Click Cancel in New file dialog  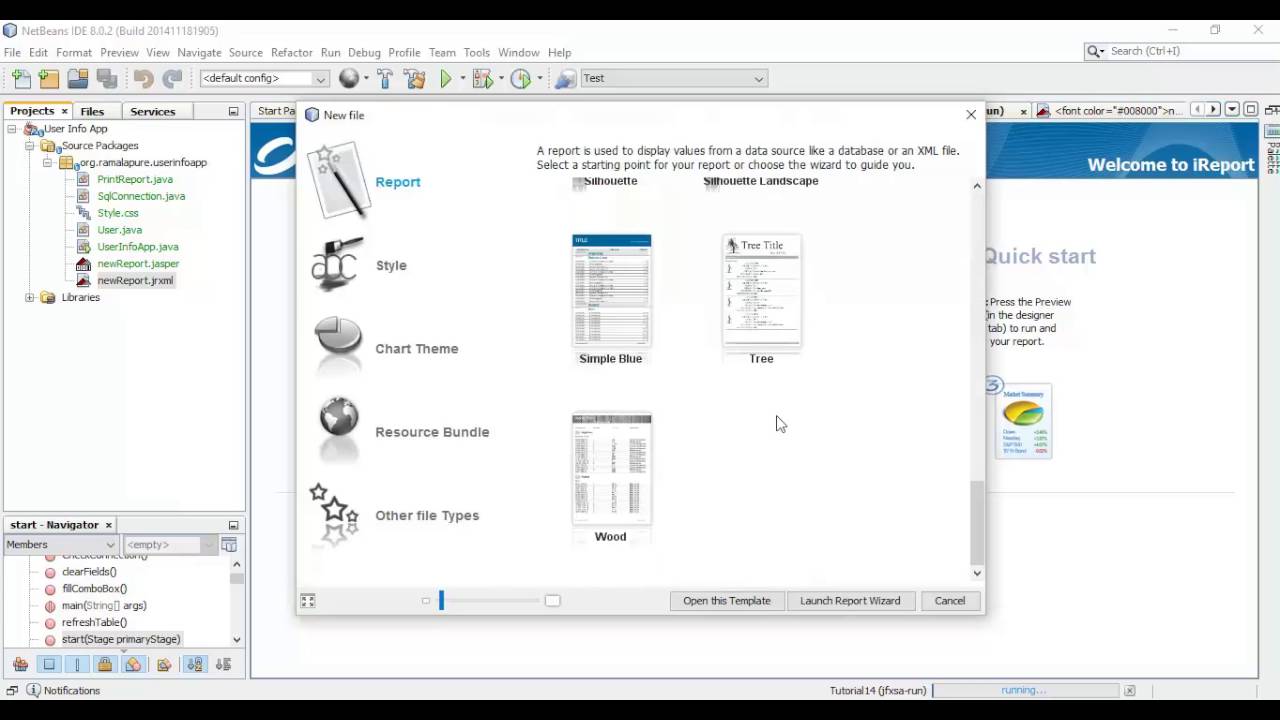click(x=950, y=601)
